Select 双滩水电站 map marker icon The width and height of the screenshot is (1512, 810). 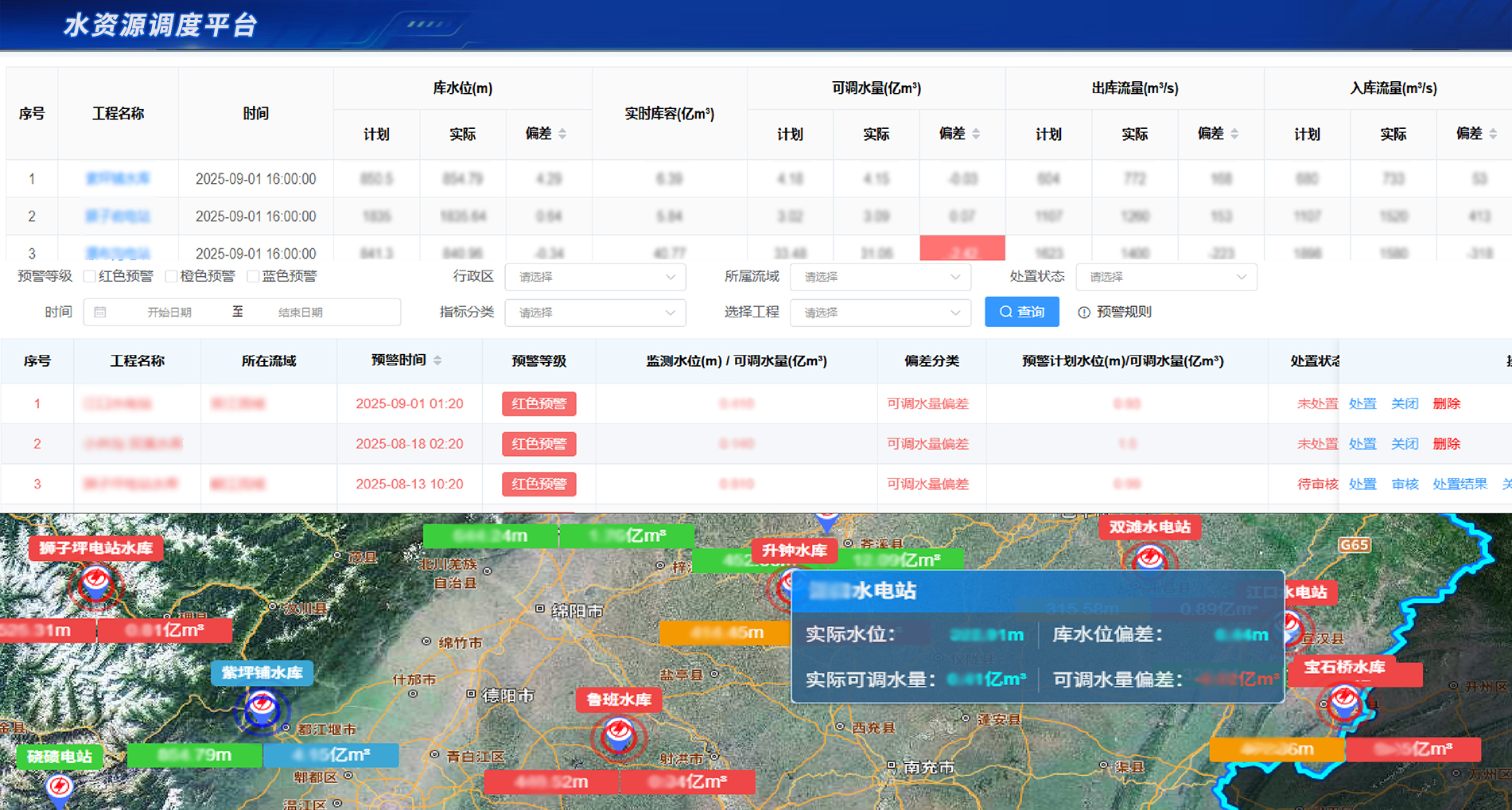(x=1149, y=557)
